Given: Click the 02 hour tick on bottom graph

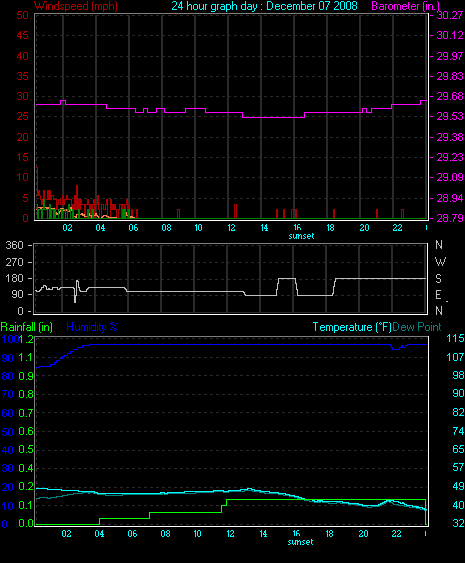Looking at the screenshot, I should click(x=66, y=534).
